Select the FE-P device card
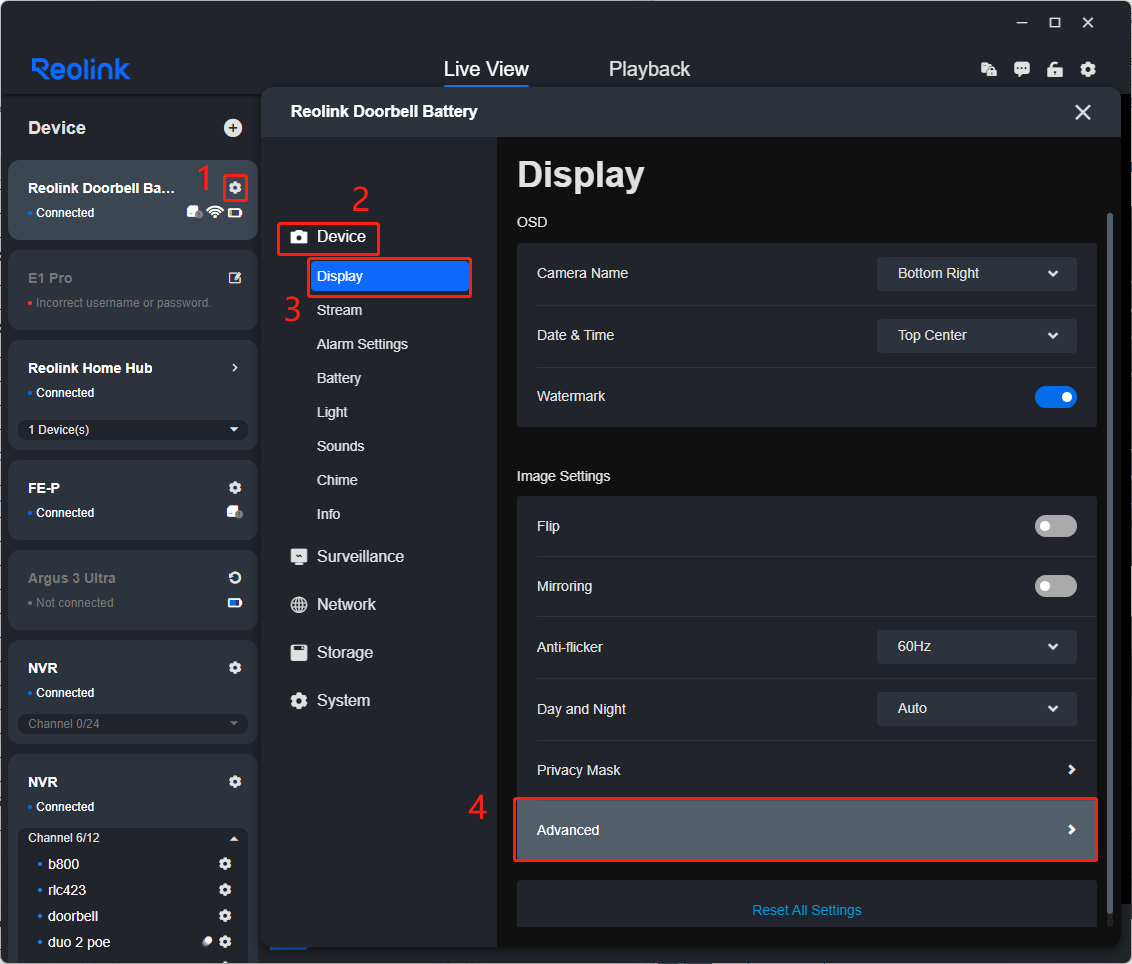 coord(133,500)
